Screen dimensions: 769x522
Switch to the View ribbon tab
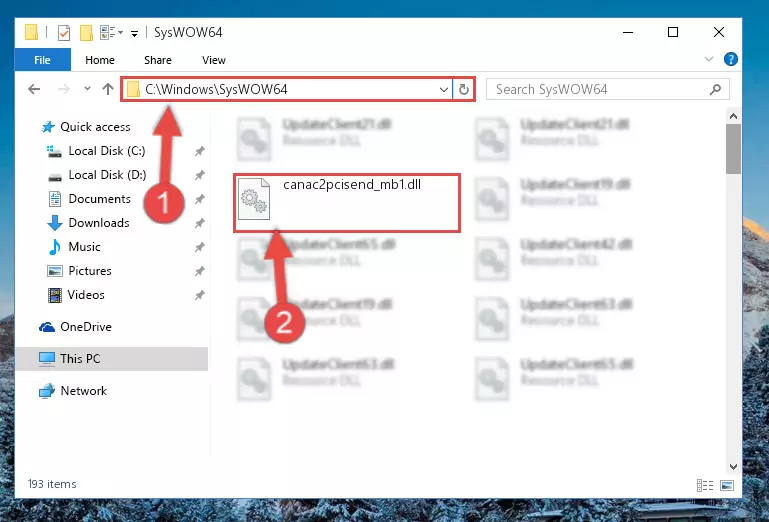click(214, 60)
